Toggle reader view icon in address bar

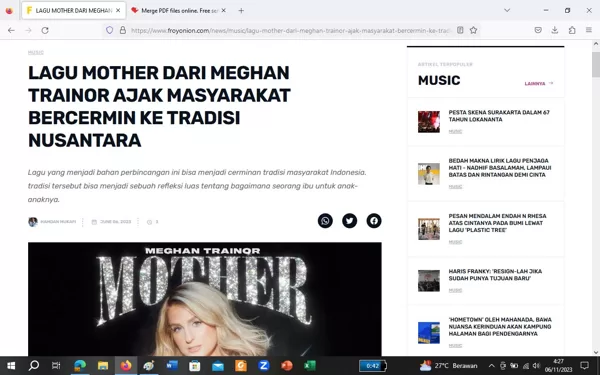coord(460,30)
